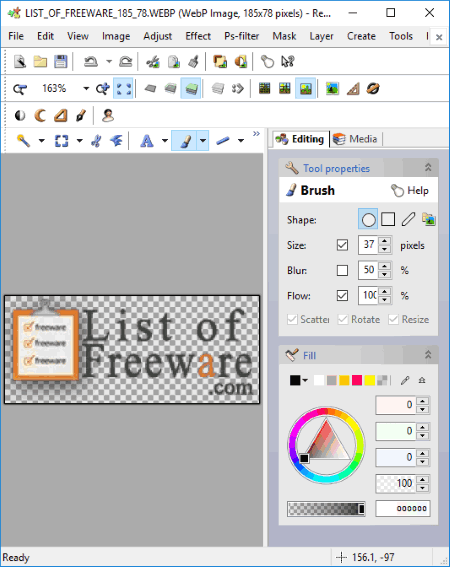
Task: Select the rectangular selection tool
Action: tap(61, 141)
